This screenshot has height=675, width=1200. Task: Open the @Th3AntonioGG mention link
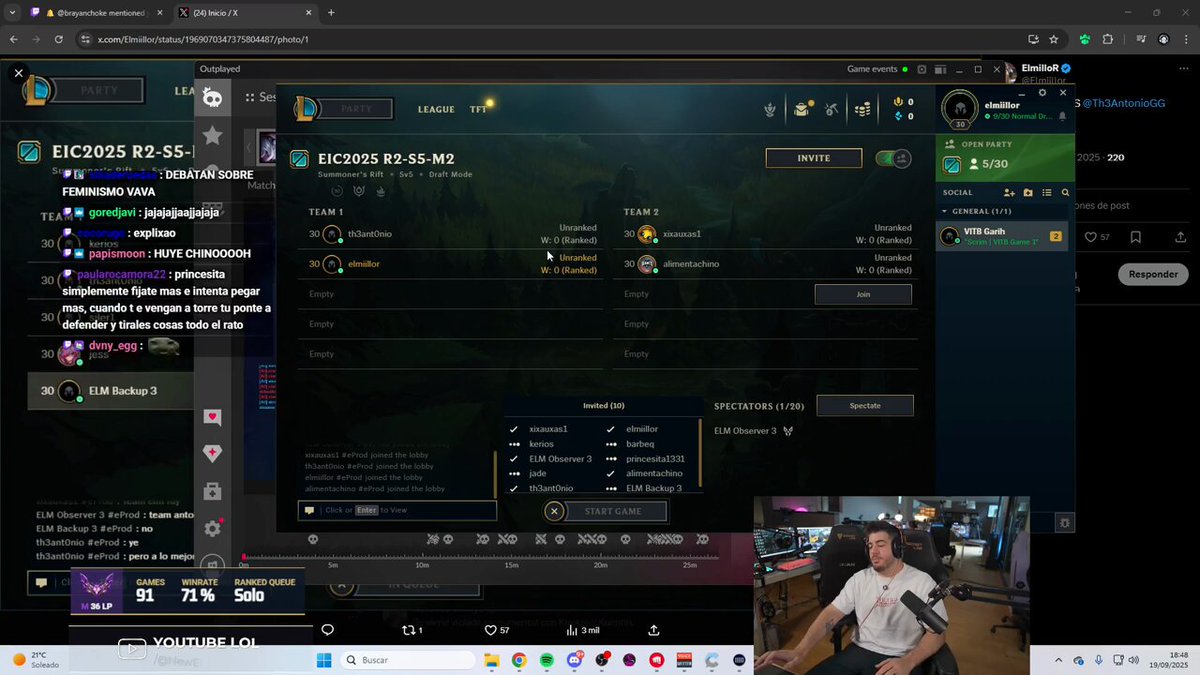(1123, 103)
